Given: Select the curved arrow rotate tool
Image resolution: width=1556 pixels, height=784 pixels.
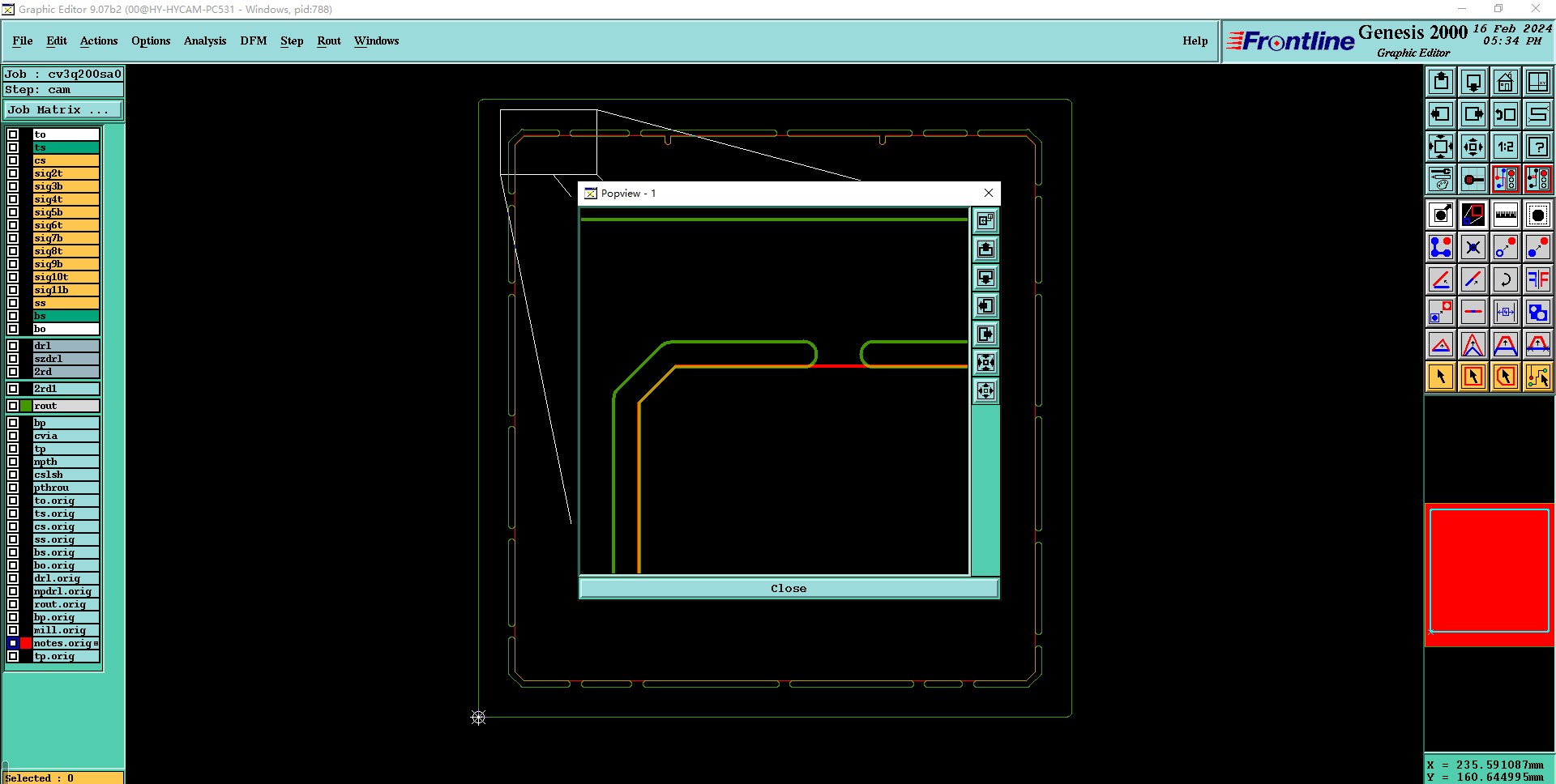Looking at the screenshot, I should (x=1506, y=279).
